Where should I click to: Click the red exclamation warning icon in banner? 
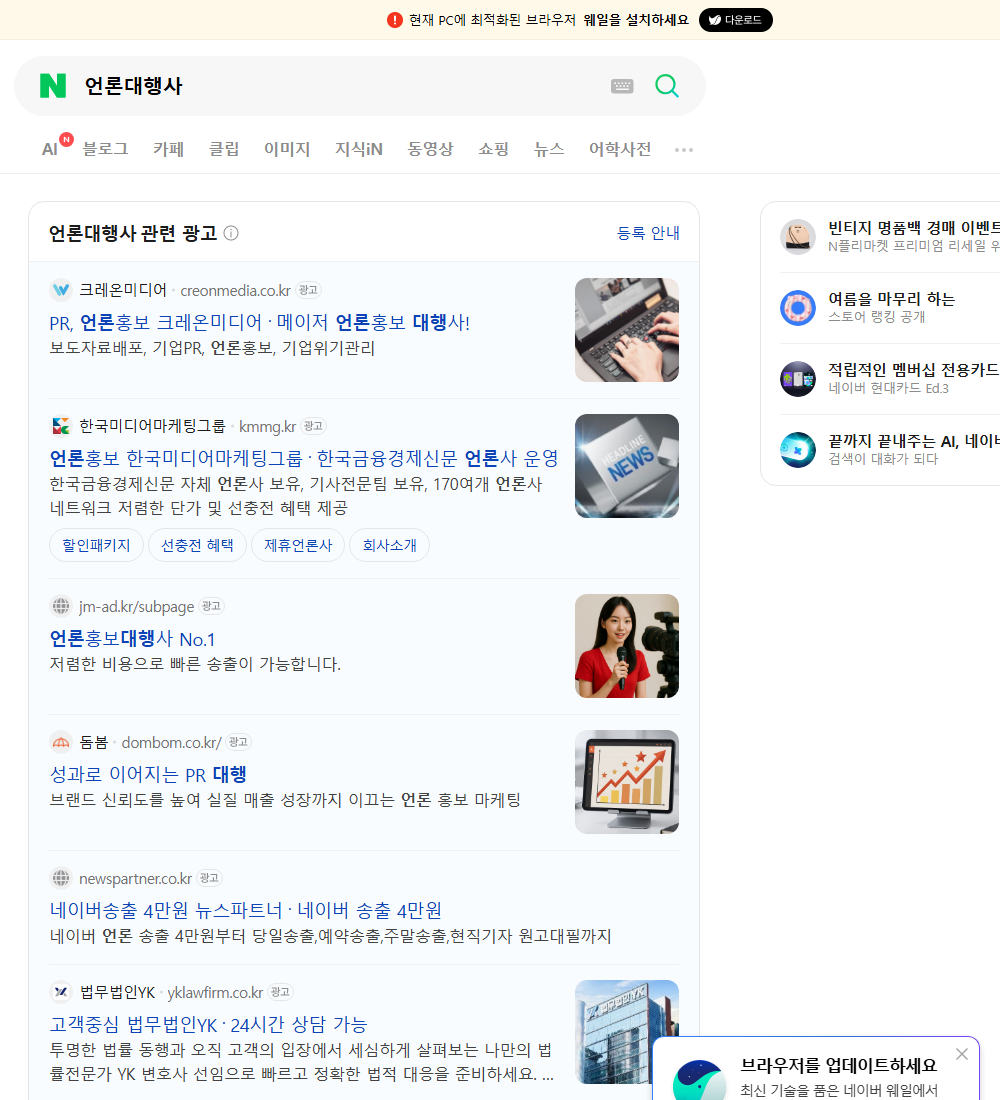tap(395, 20)
